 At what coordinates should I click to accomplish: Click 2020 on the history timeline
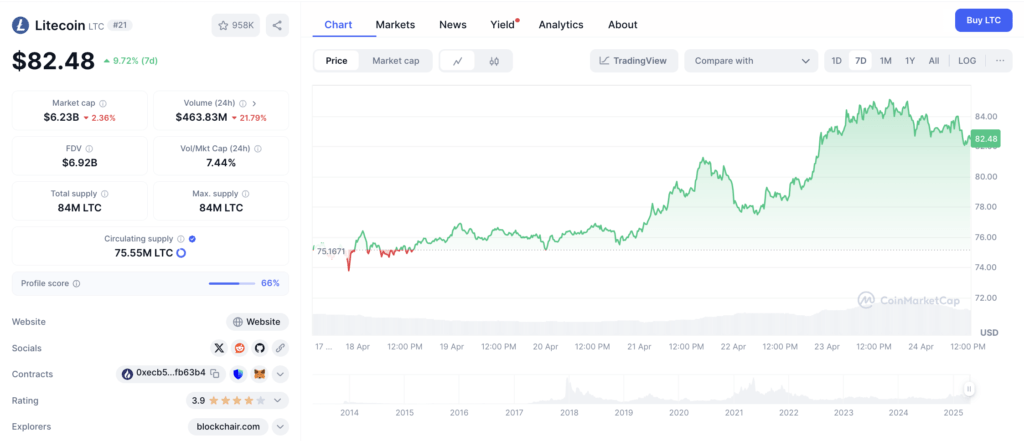(679, 413)
